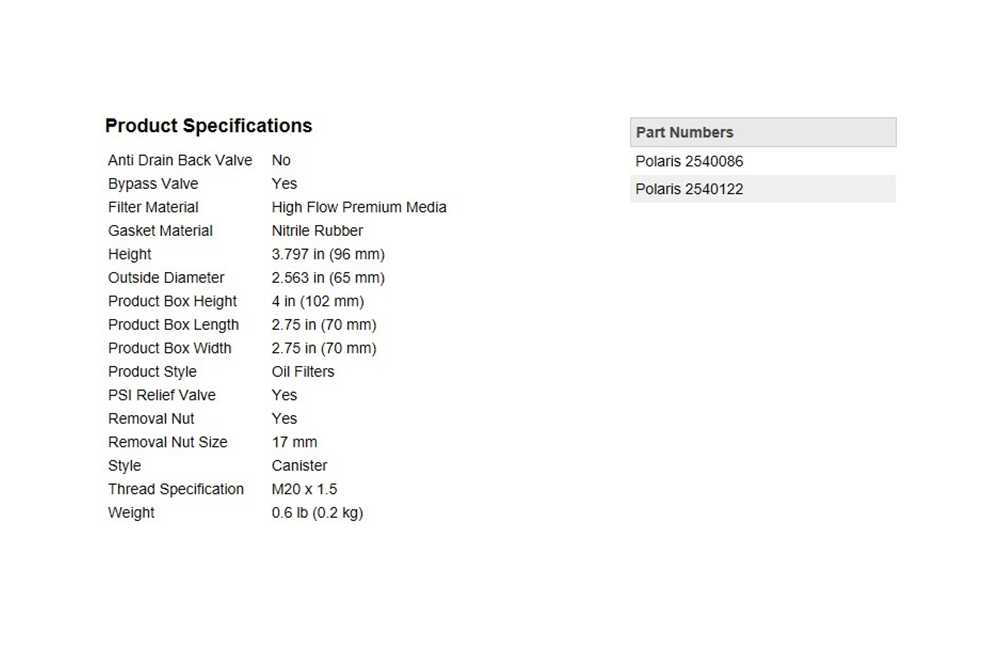Select the Part Numbers table header

(x=763, y=132)
